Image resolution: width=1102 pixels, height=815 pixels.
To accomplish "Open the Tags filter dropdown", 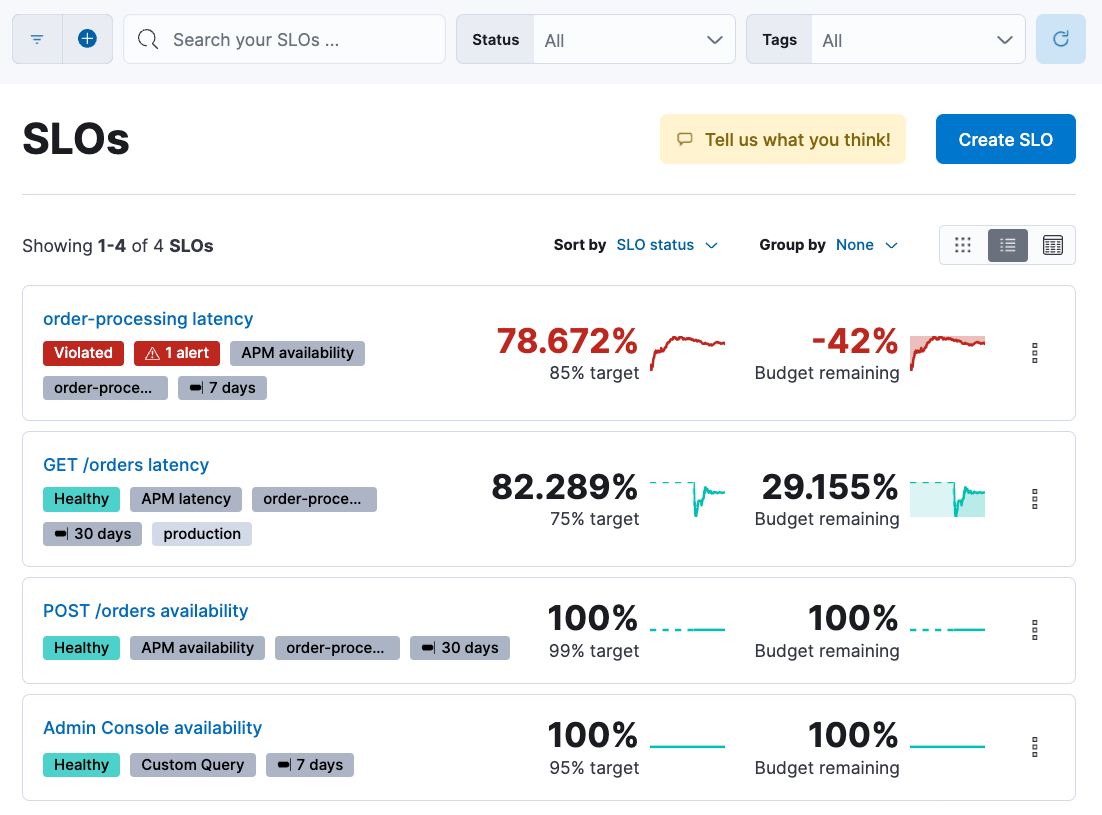I will click(x=917, y=38).
